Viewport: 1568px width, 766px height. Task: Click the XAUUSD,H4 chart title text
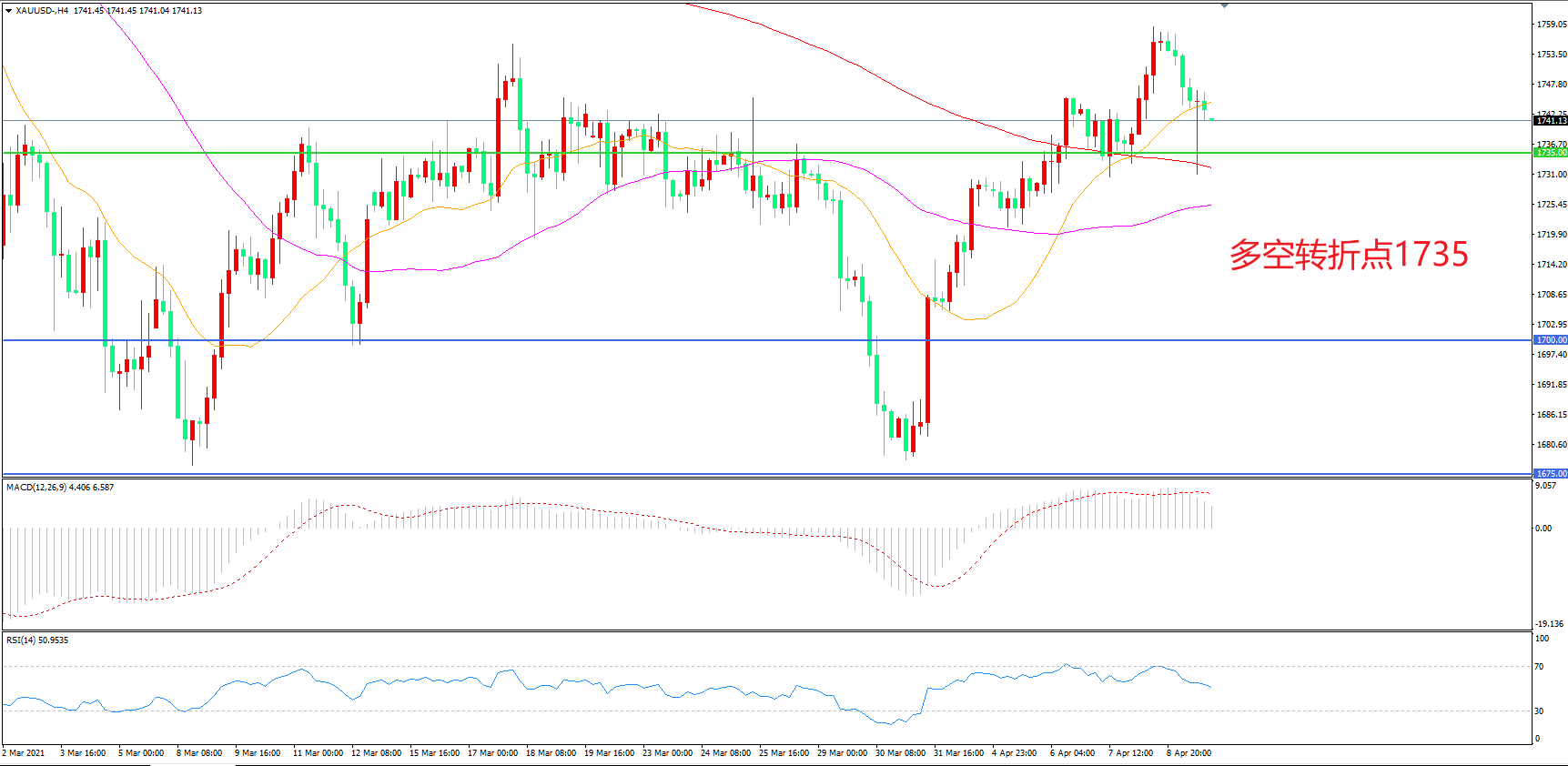42,11
